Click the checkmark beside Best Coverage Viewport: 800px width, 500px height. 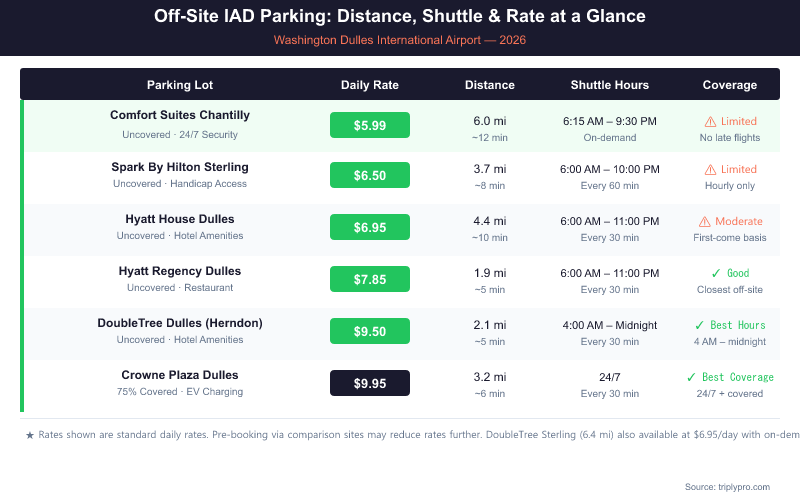tap(691, 377)
